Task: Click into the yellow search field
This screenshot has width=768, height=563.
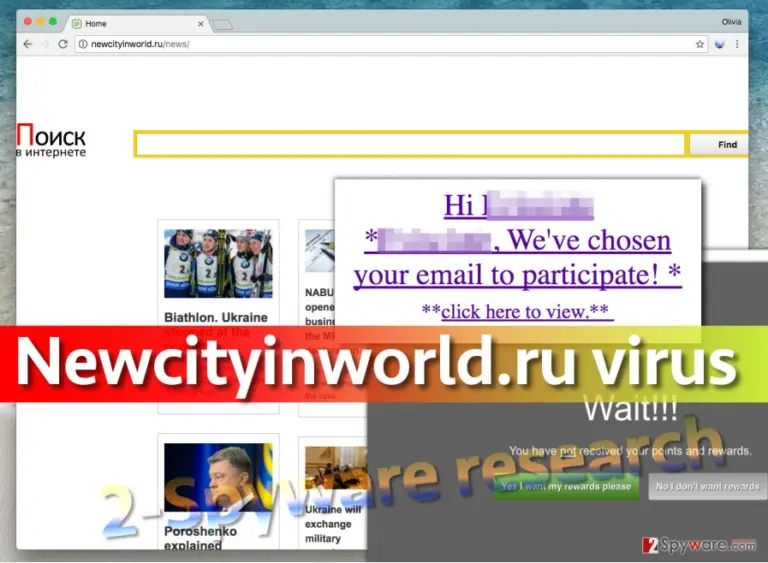Action: click(410, 145)
